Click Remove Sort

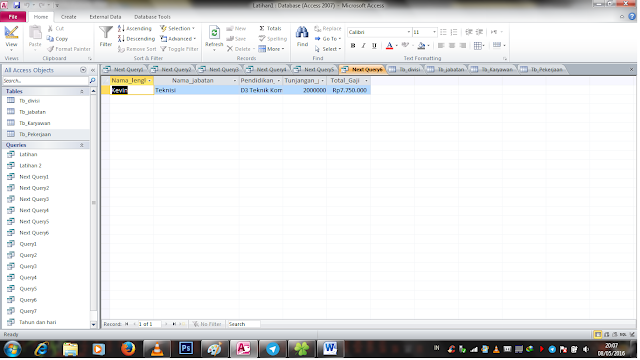coord(137,49)
